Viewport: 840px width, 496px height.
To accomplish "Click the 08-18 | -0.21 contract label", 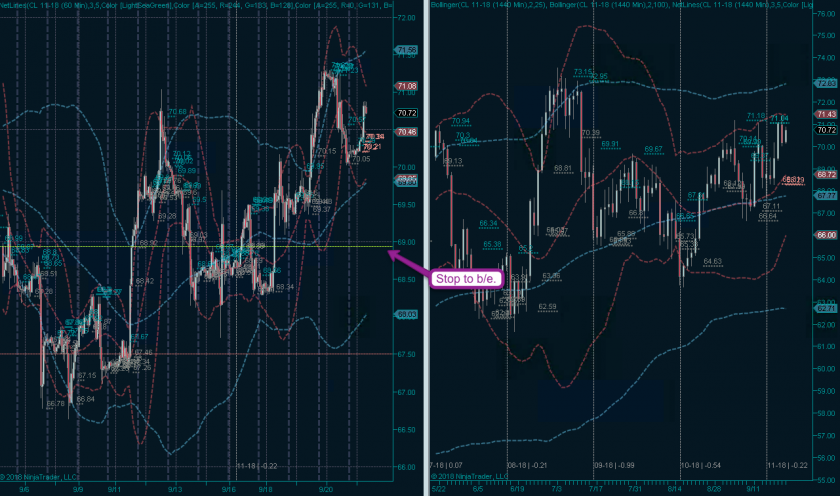I will (527, 465).
